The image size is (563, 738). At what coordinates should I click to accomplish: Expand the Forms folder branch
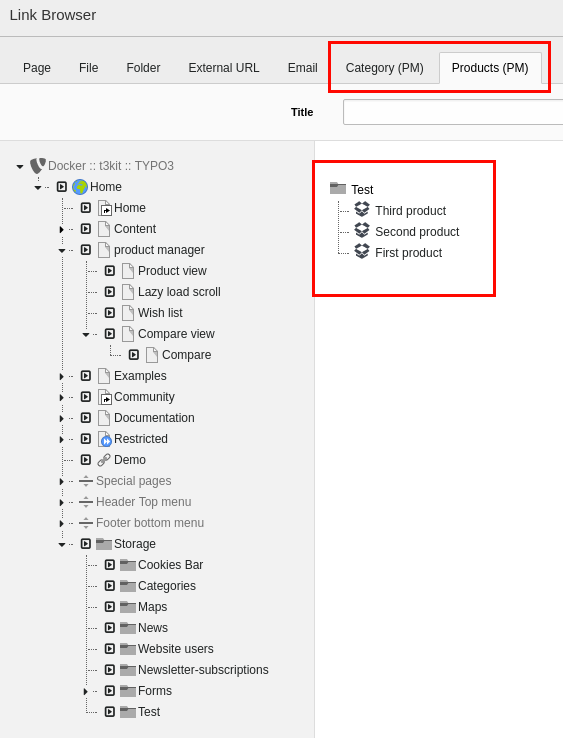point(86,691)
